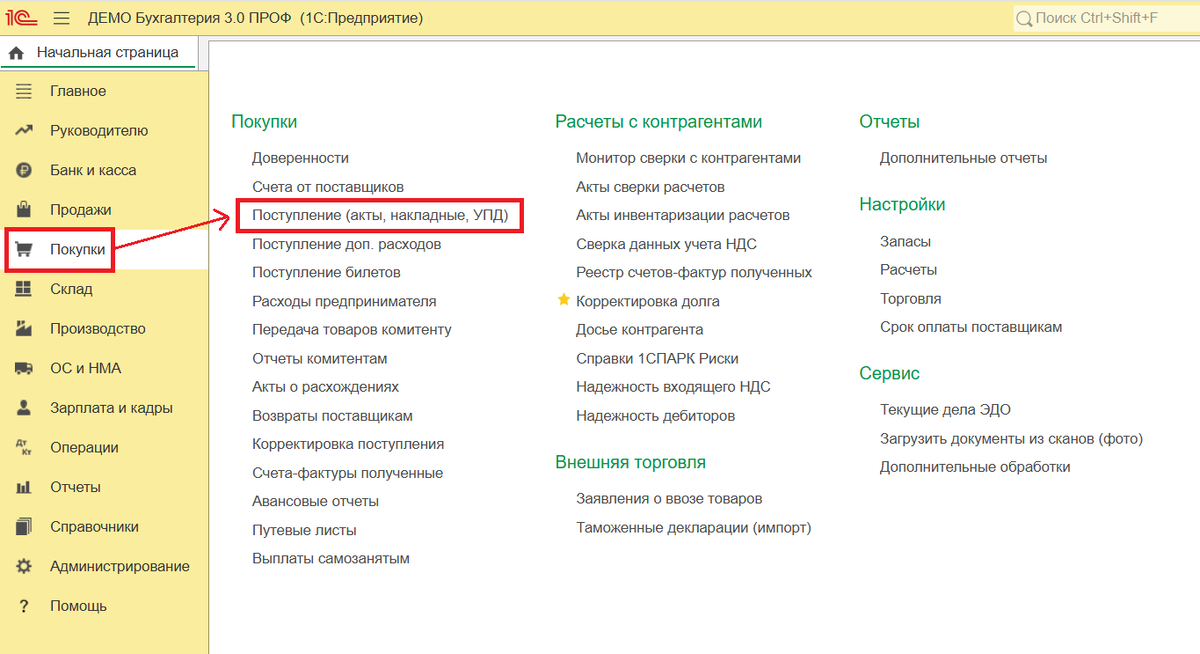The width and height of the screenshot is (1200, 654).
Task: Open the Продажи section
Action: (81, 210)
